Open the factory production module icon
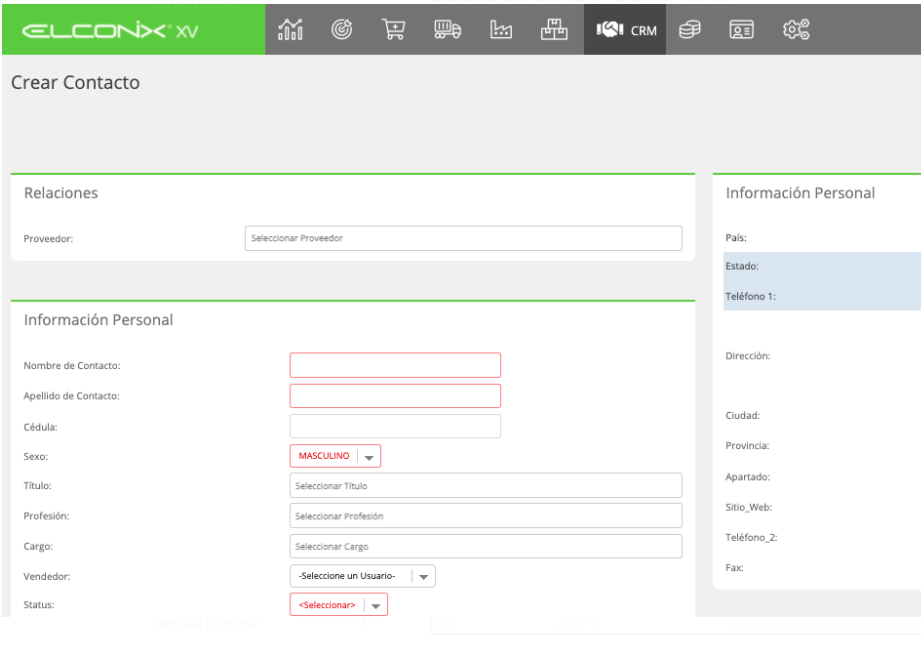This screenshot has width=921, height=646. pos(501,29)
